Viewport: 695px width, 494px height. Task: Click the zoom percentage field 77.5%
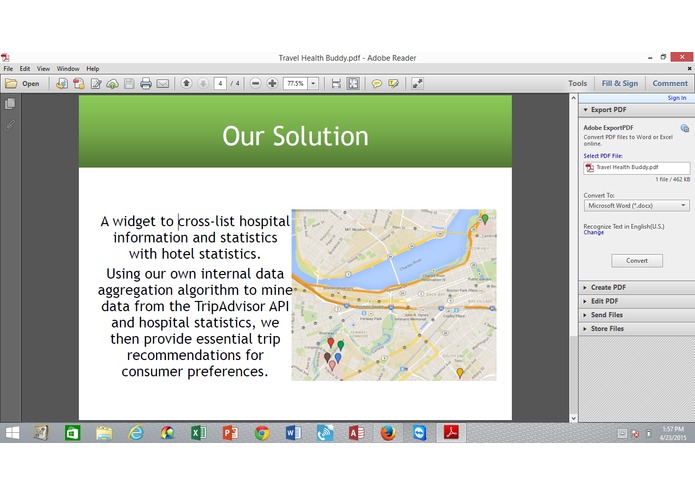click(295, 83)
